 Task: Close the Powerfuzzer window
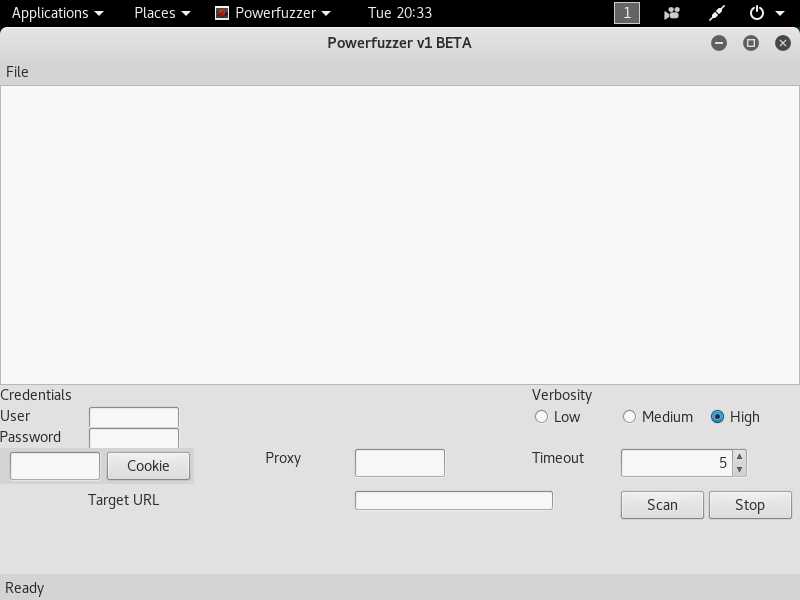point(783,43)
